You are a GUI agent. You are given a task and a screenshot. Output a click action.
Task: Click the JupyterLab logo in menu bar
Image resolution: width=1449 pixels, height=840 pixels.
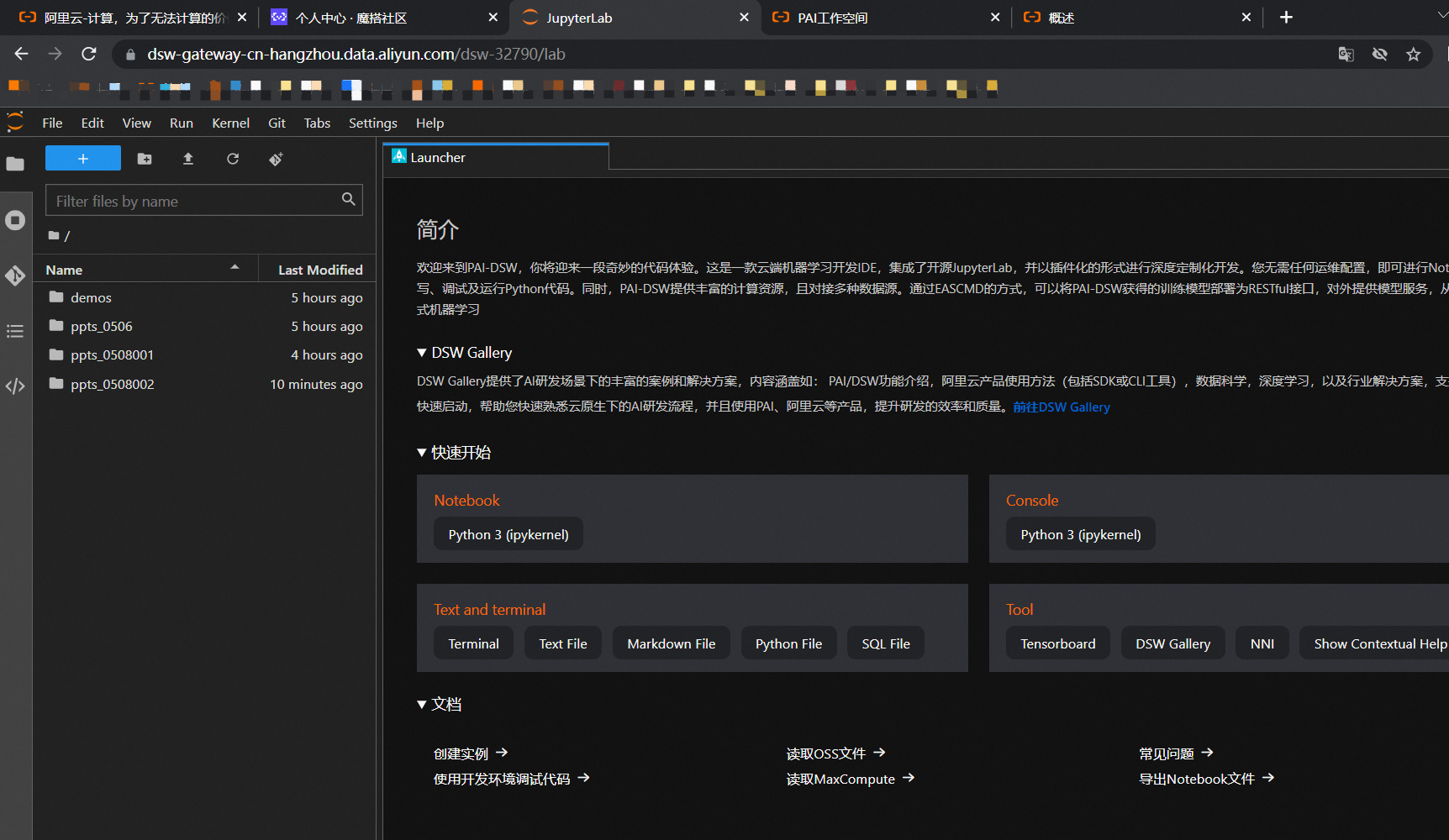15,123
